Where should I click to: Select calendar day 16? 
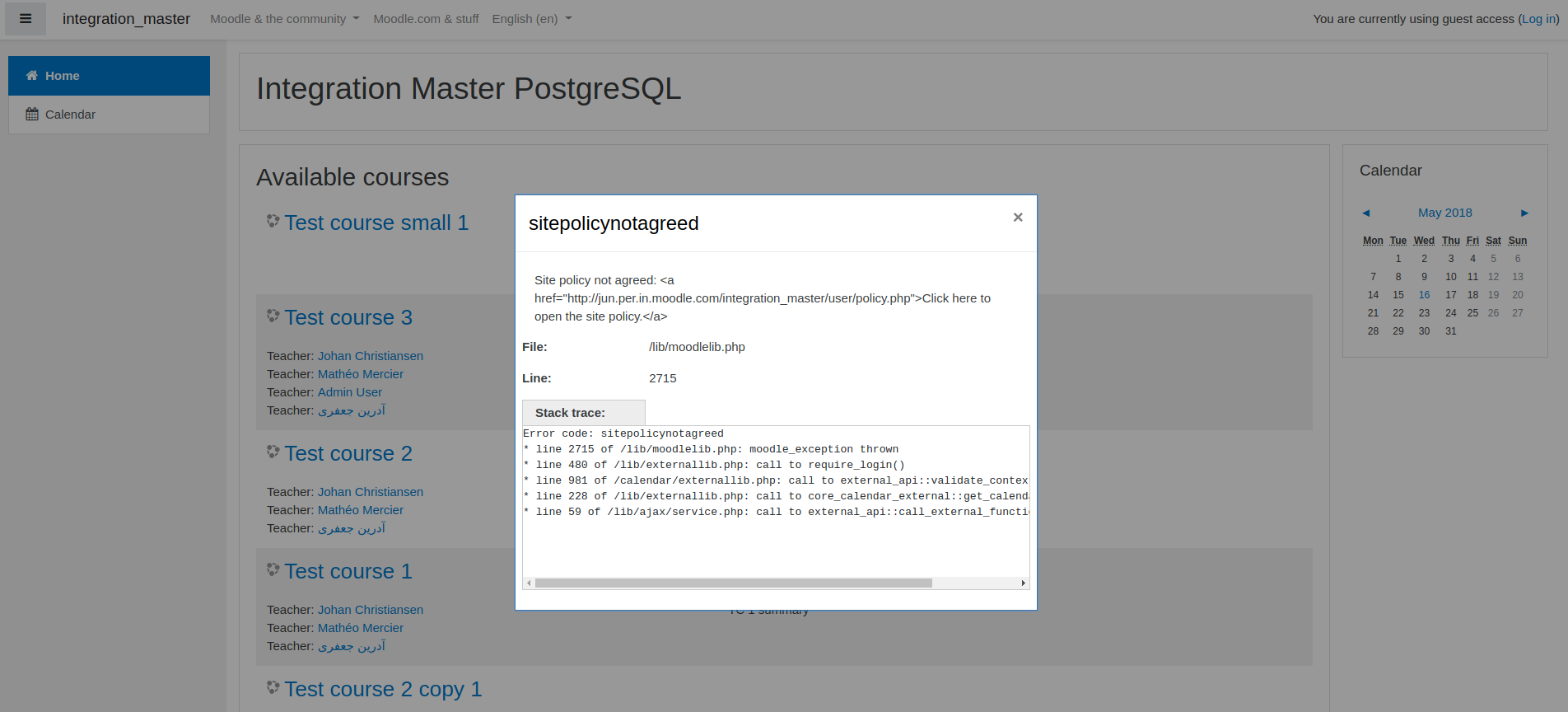point(1424,295)
